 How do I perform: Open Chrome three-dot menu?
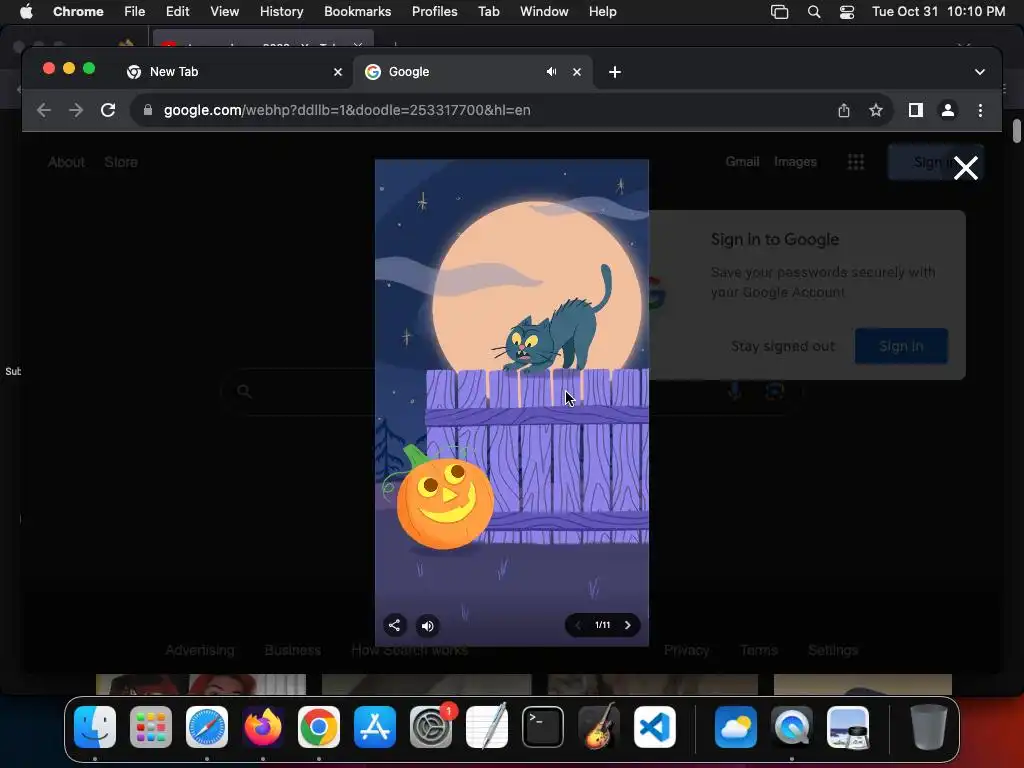980,110
